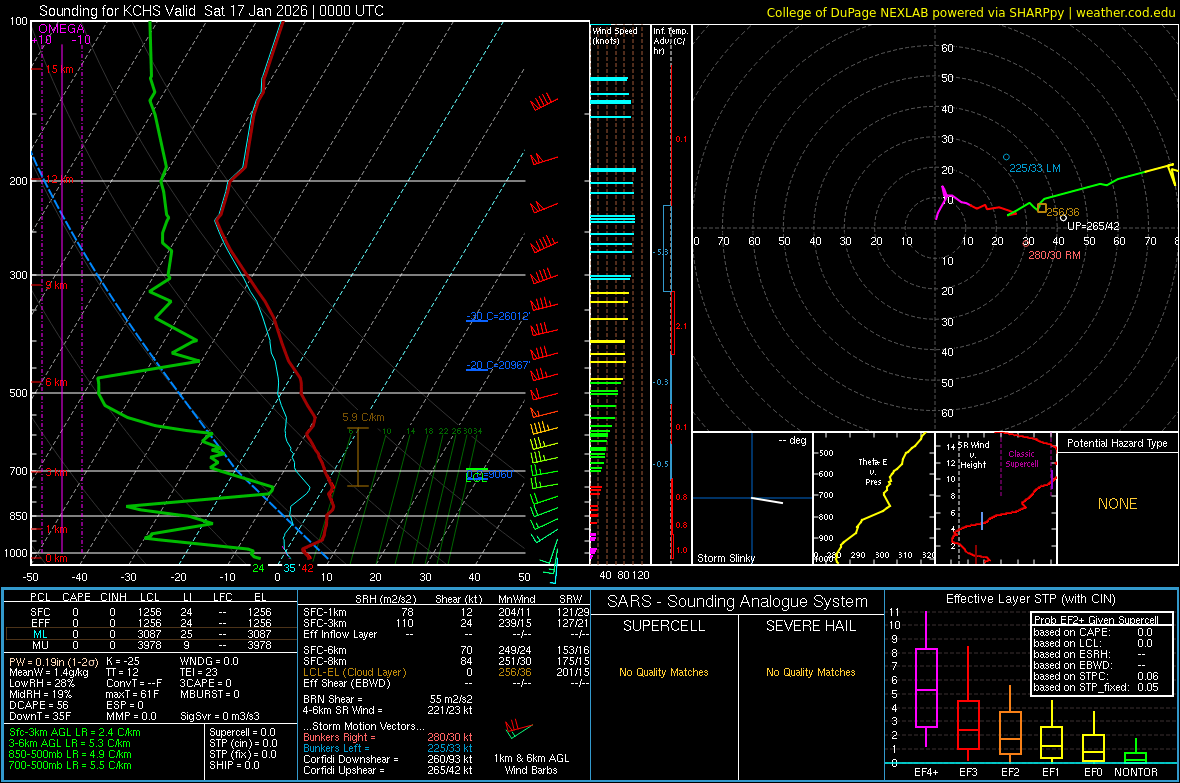This screenshot has width=1180, height=783.
Task: Click the 'NONTOR' axis label
Action: [x=1136, y=772]
